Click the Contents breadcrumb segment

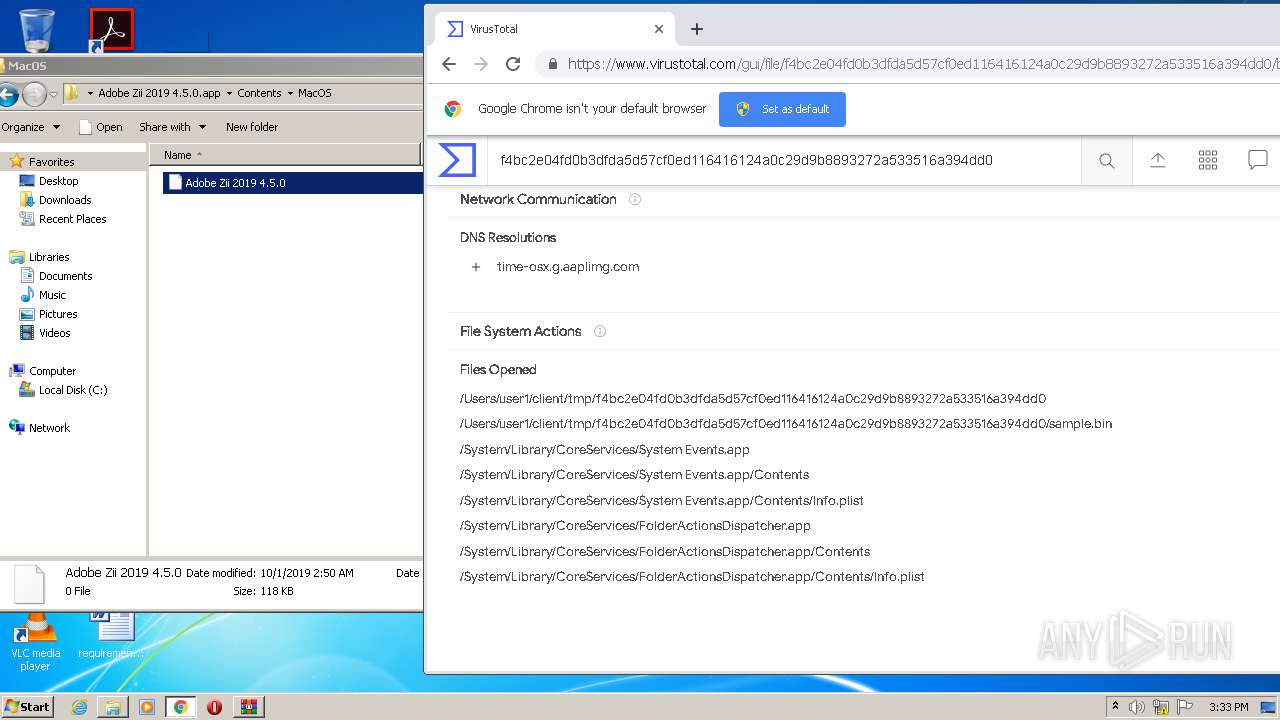pyautogui.click(x=259, y=93)
